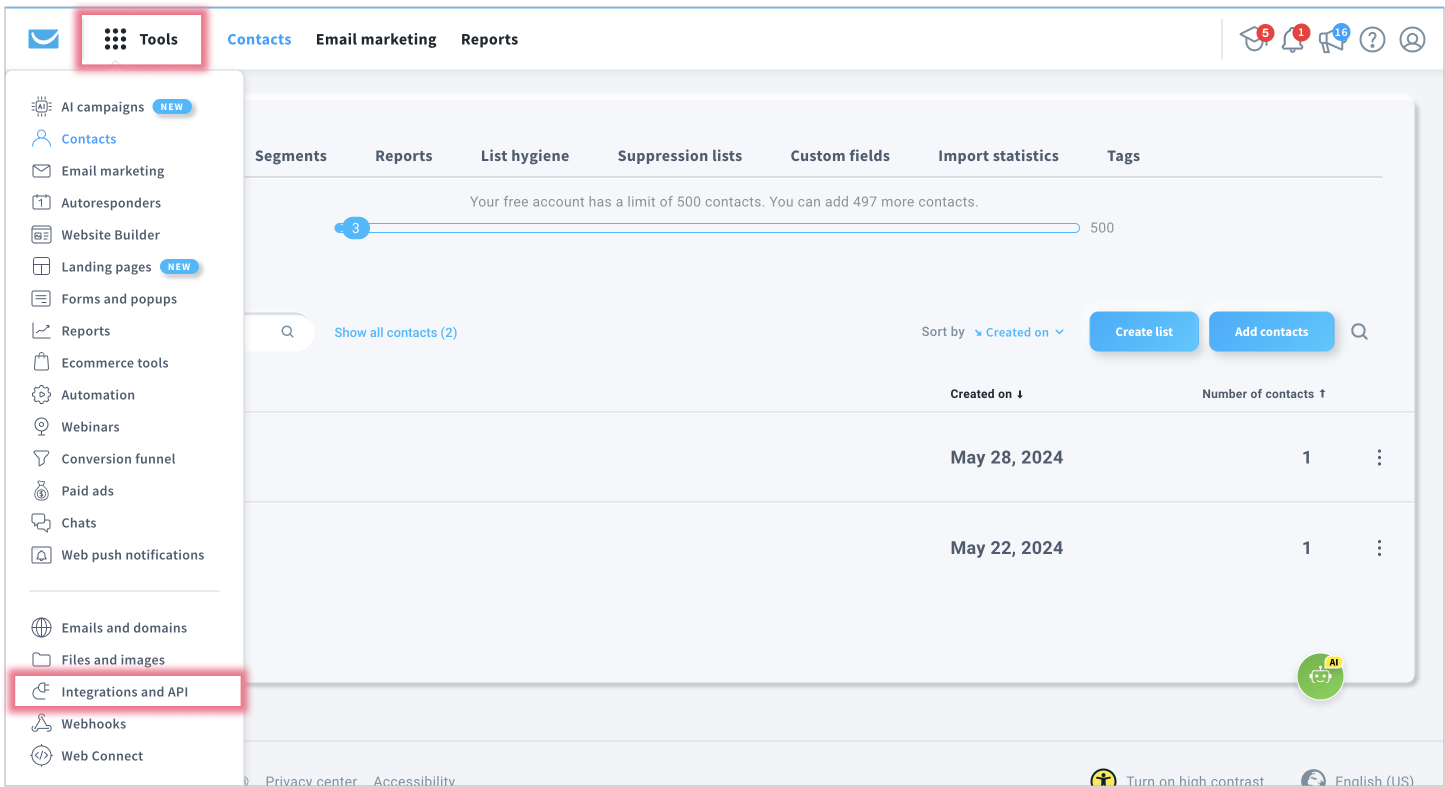
Task: Click the Add contacts button
Action: click(x=1271, y=332)
